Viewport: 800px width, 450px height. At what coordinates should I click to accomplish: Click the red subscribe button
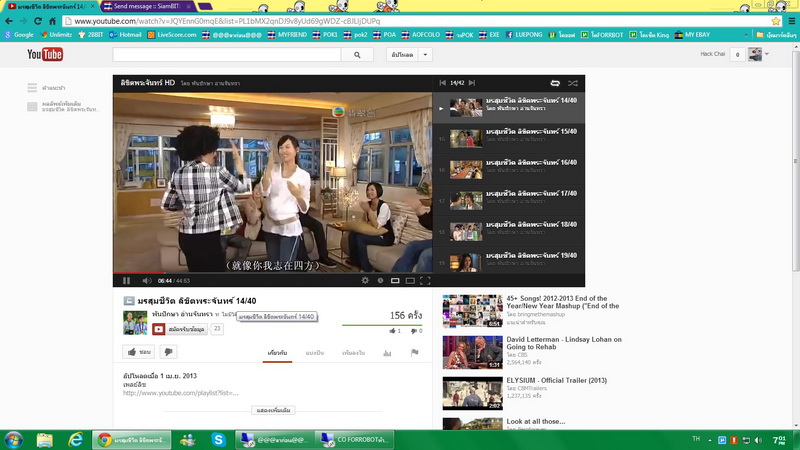[180, 329]
